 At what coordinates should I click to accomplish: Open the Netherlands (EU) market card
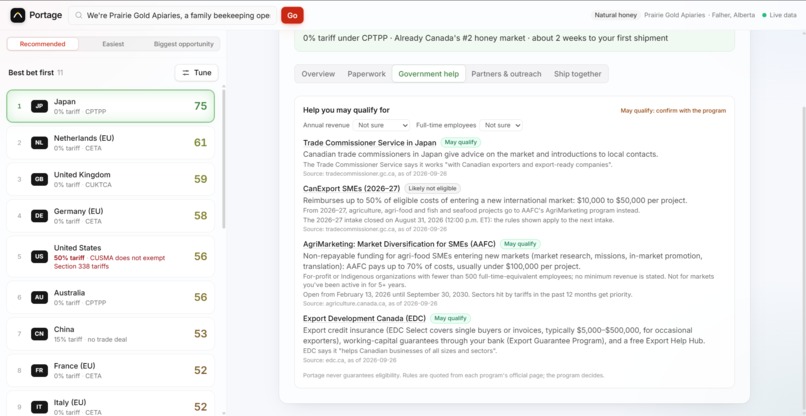click(x=111, y=143)
